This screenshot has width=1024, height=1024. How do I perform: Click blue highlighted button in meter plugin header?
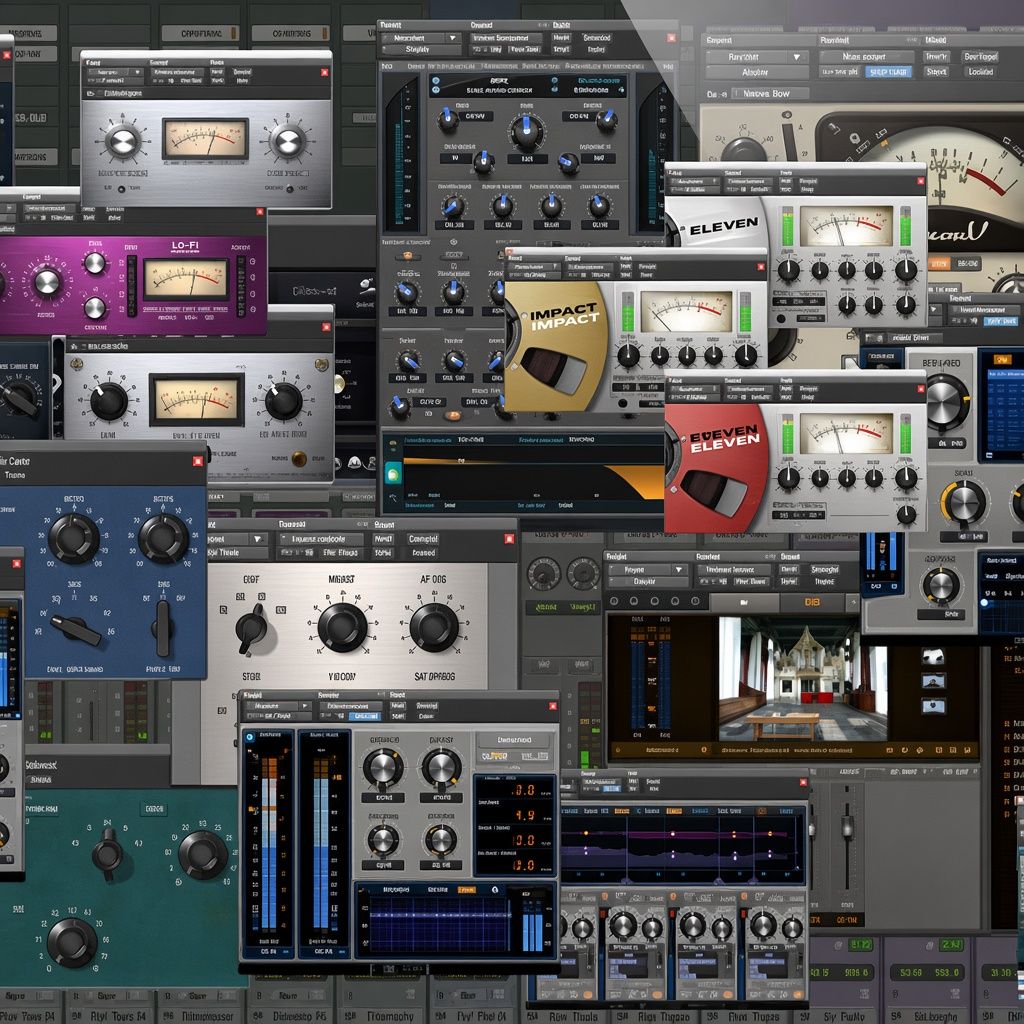tap(365, 716)
